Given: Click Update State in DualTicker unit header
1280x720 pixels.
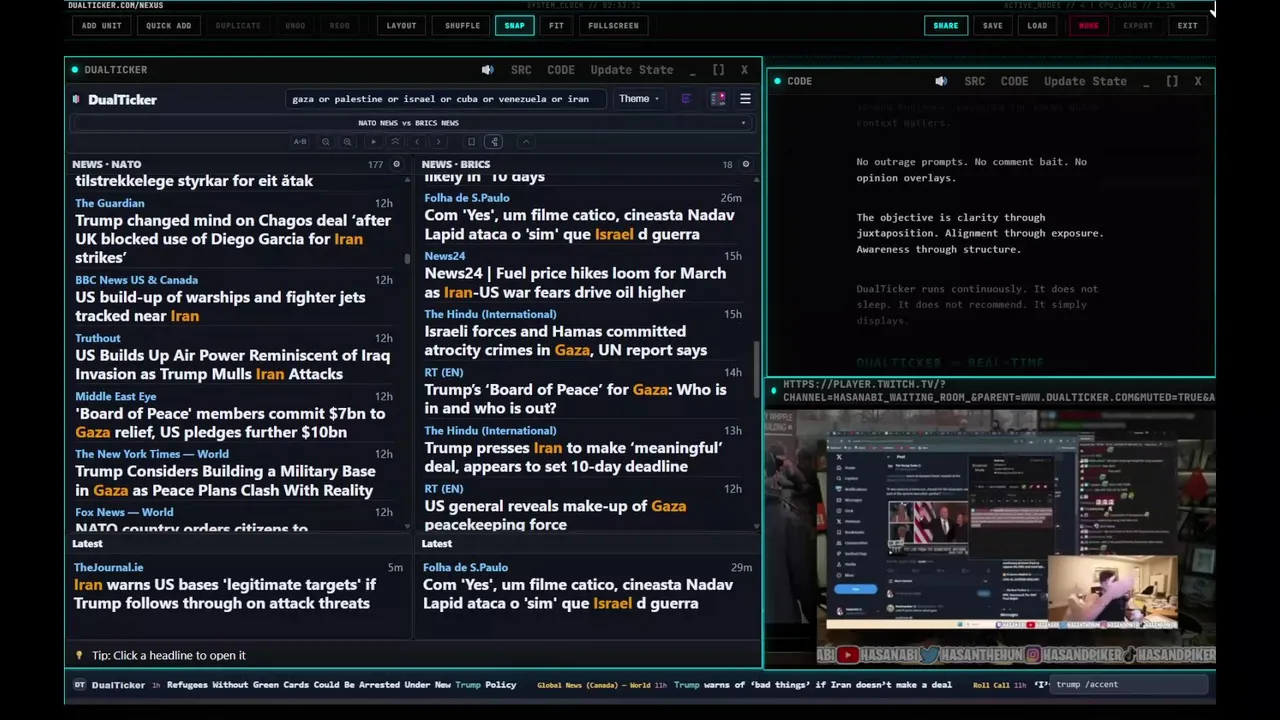Looking at the screenshot, I should (x=632, y=70).
